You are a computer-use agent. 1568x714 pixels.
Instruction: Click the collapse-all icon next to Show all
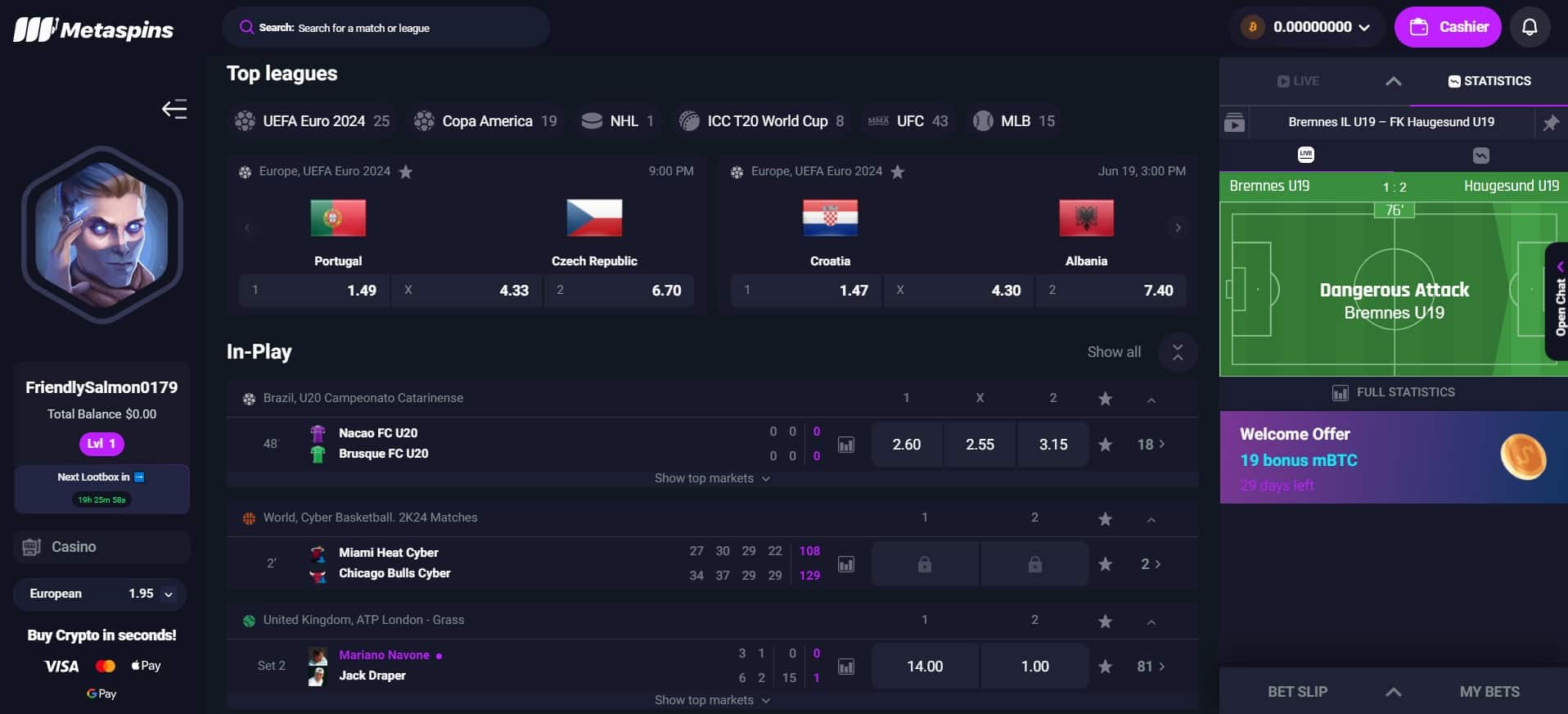tap(1178, 352)
